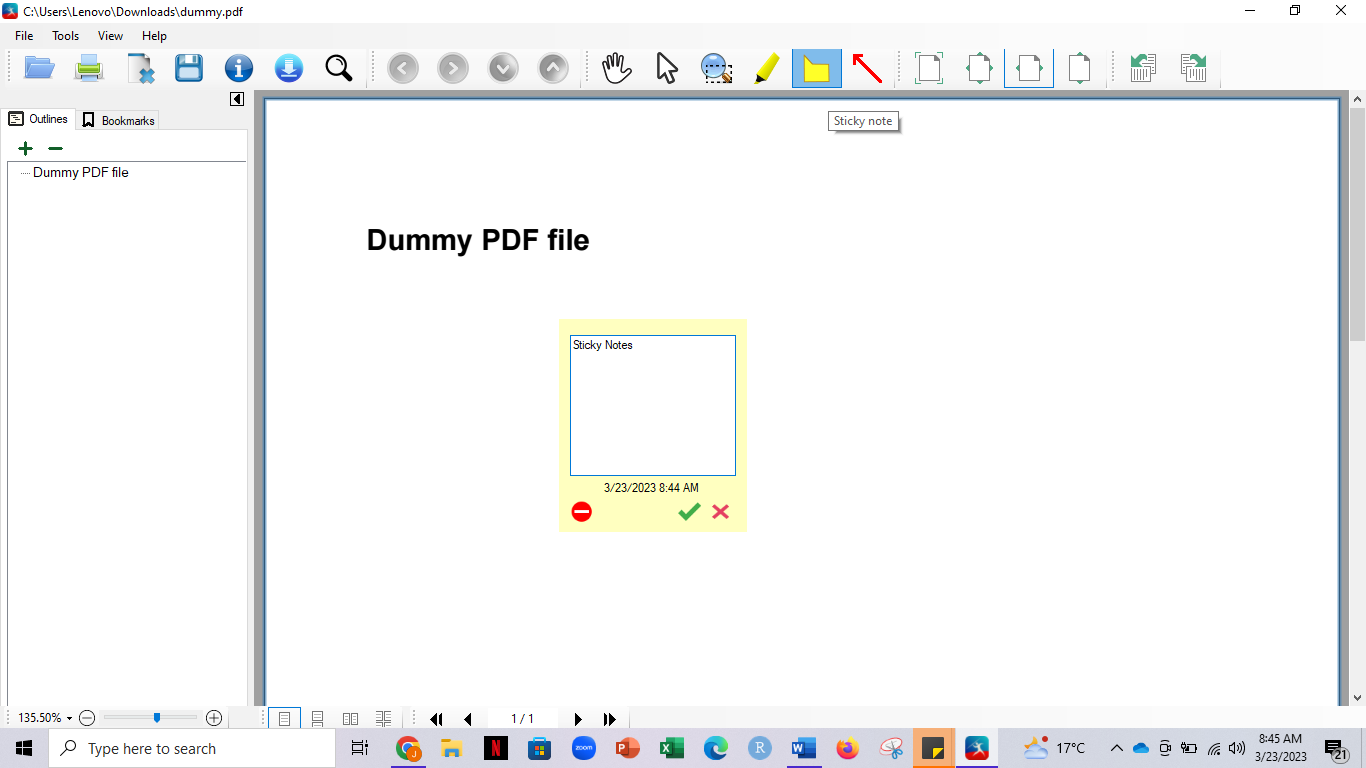Click the taskbar search box
This screenshot has width=1366, height=768.
[x=192, y=748]
